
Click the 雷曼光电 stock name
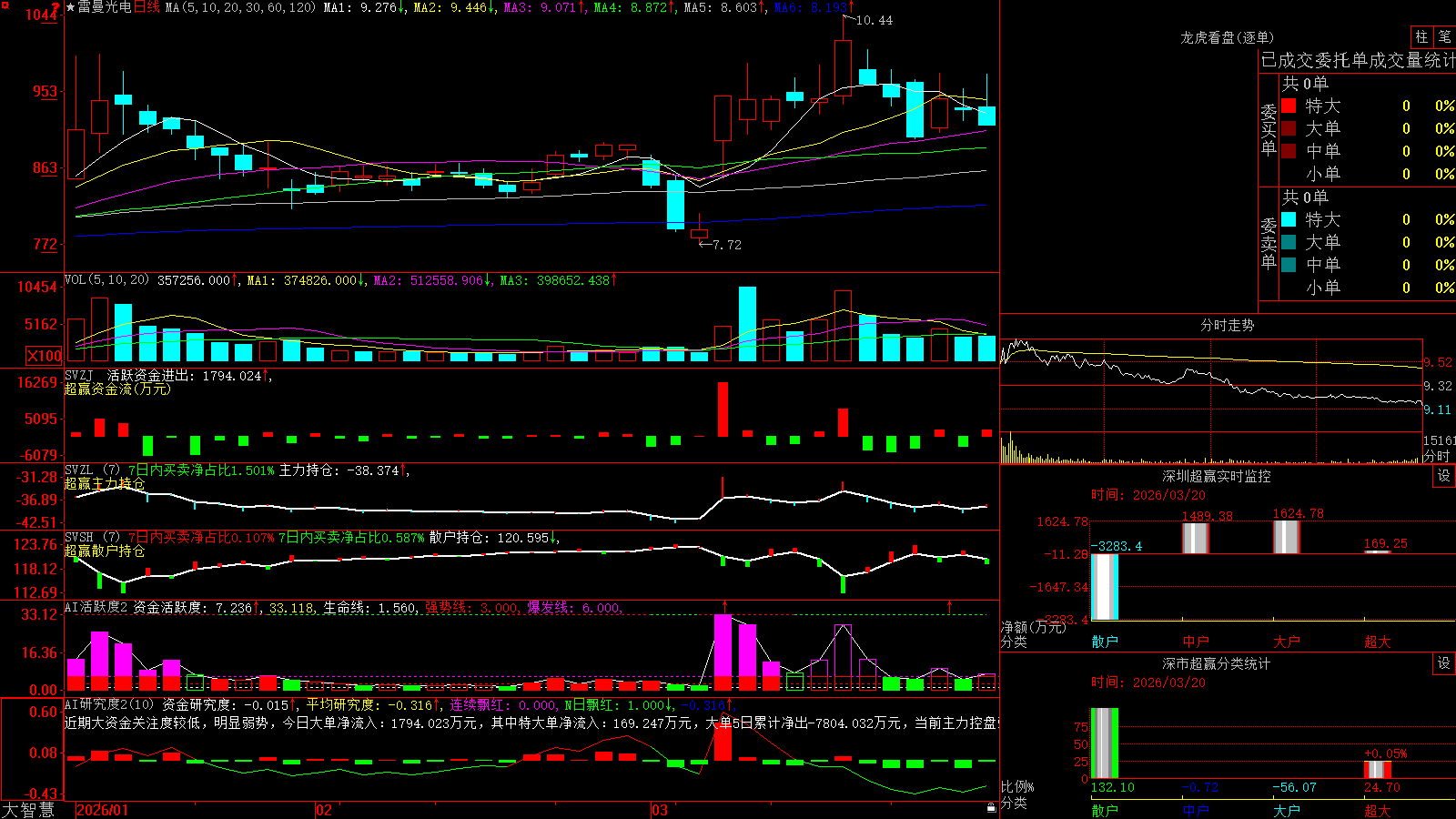pos(105,7)
